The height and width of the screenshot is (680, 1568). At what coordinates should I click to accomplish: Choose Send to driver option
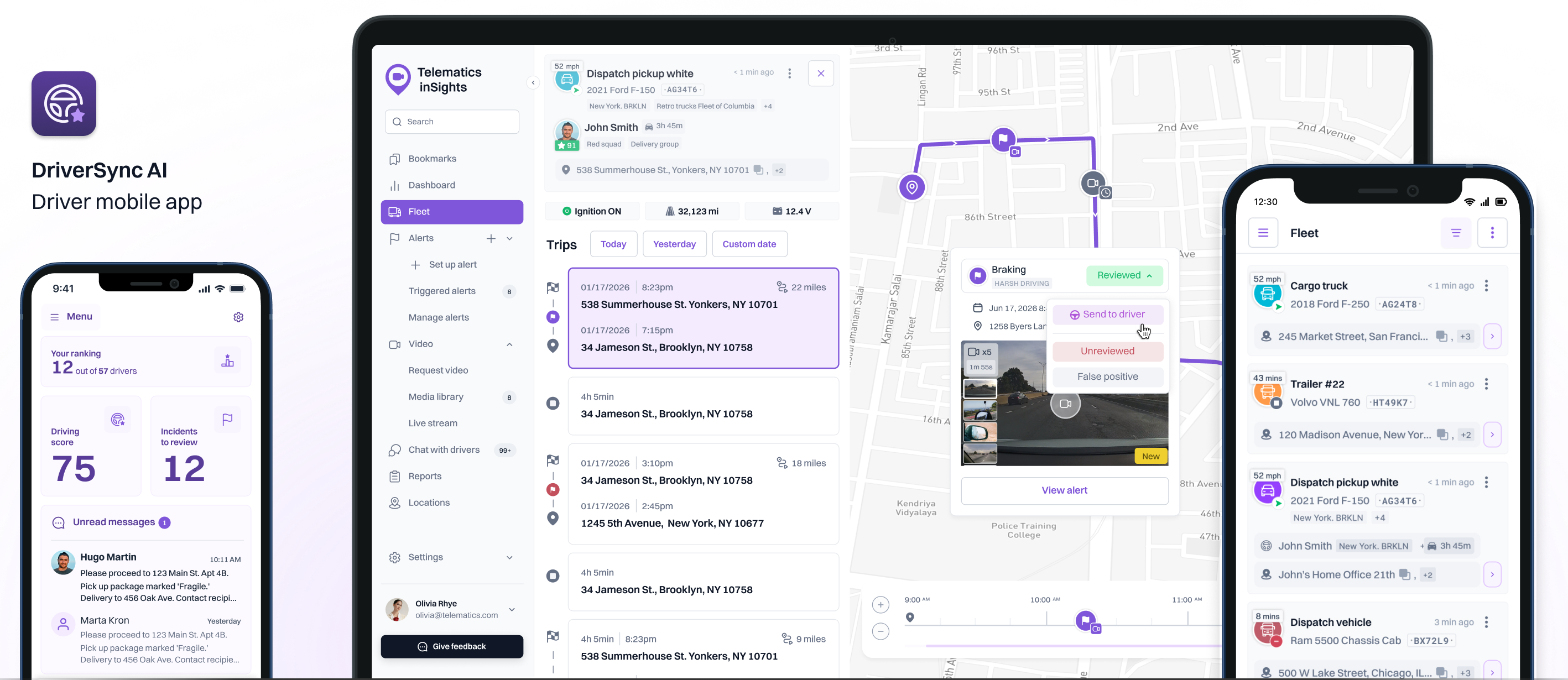click(x=1107, y=315)
